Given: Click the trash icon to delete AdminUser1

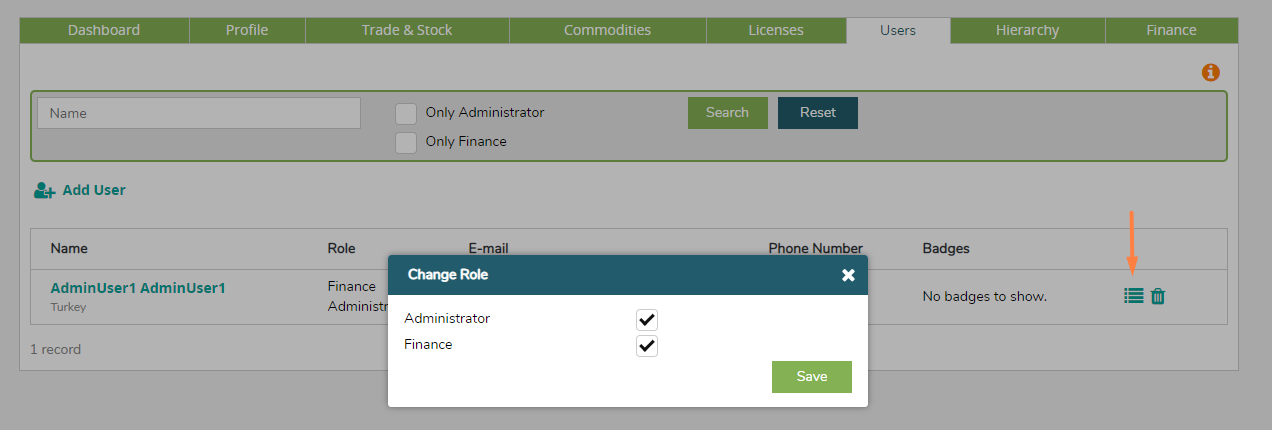Looking at the screenshot, I should pos(1158,296).
